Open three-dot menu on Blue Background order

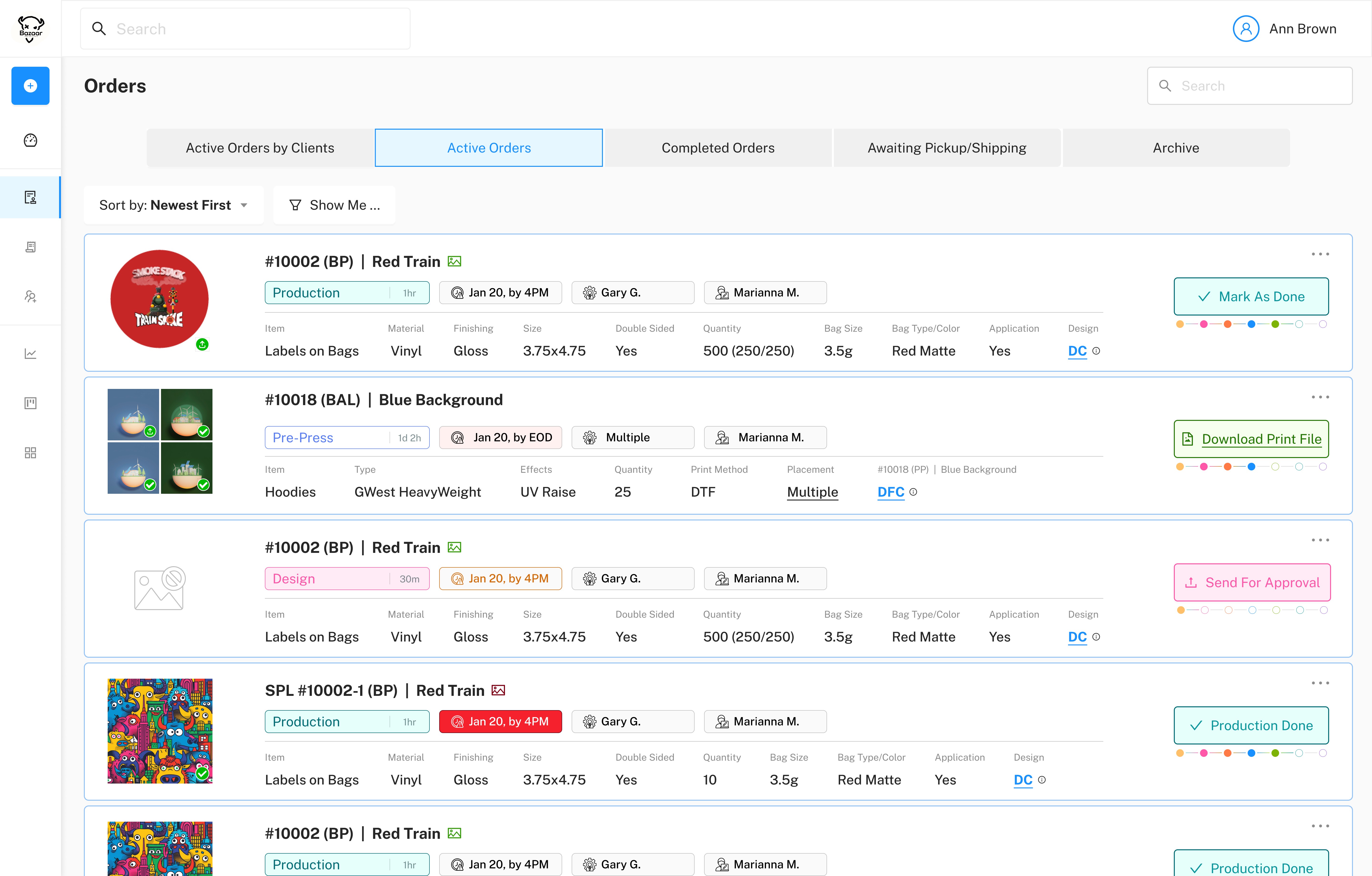[1320, 397]
